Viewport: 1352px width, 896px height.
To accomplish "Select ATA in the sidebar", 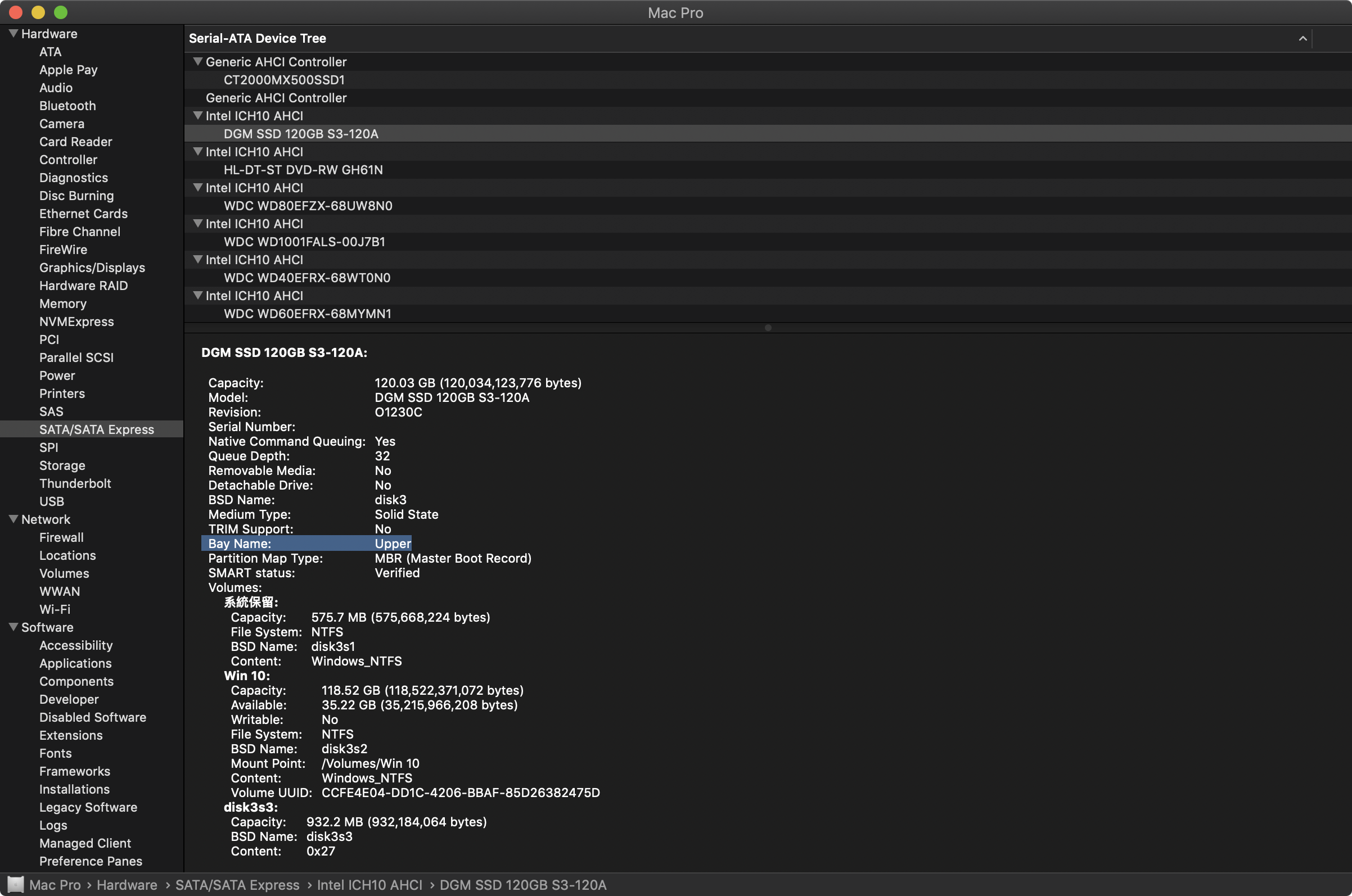I will 50,52.
